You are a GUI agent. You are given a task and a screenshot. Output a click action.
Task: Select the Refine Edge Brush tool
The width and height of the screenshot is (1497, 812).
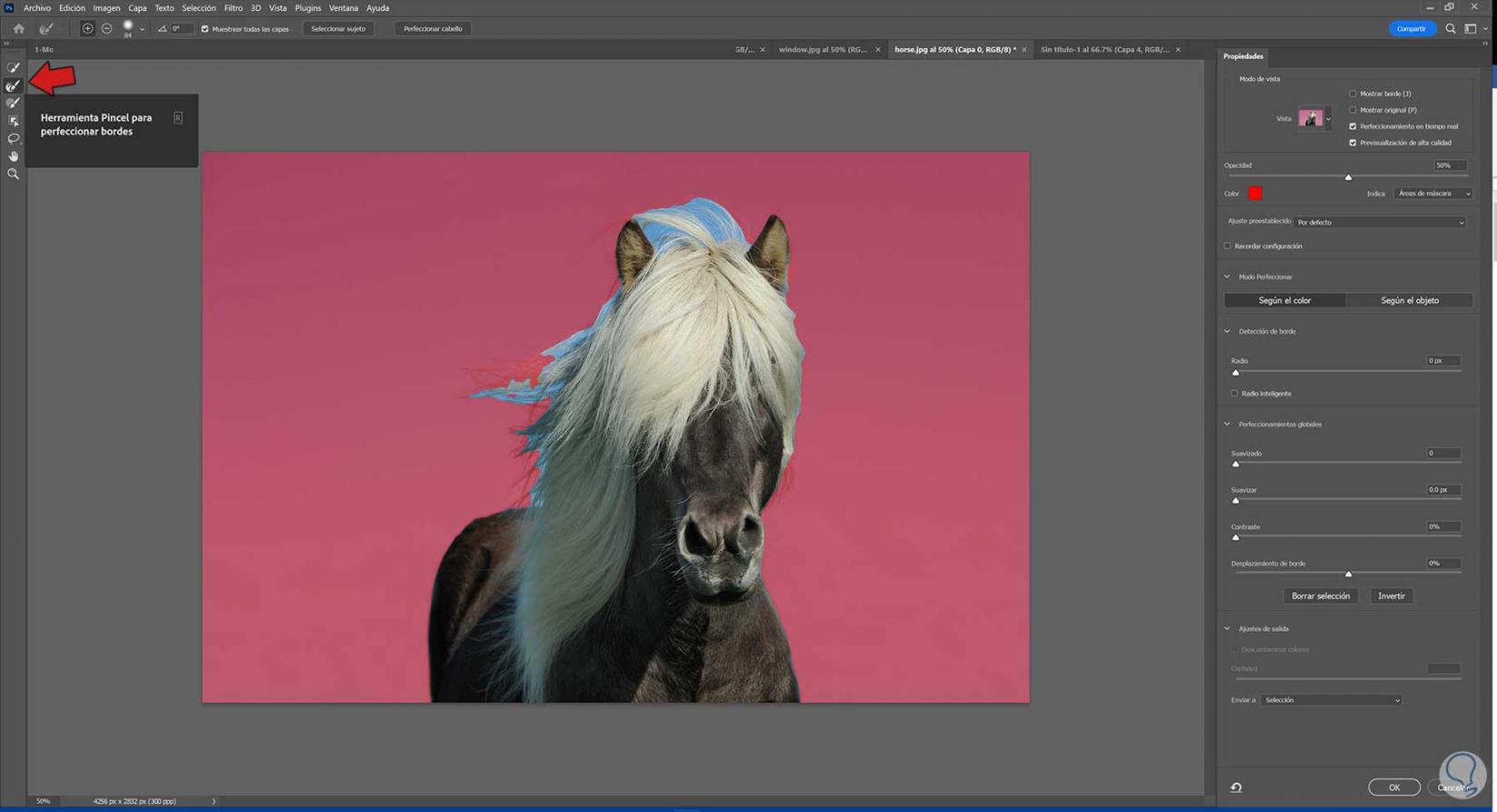tap(13, 86)
